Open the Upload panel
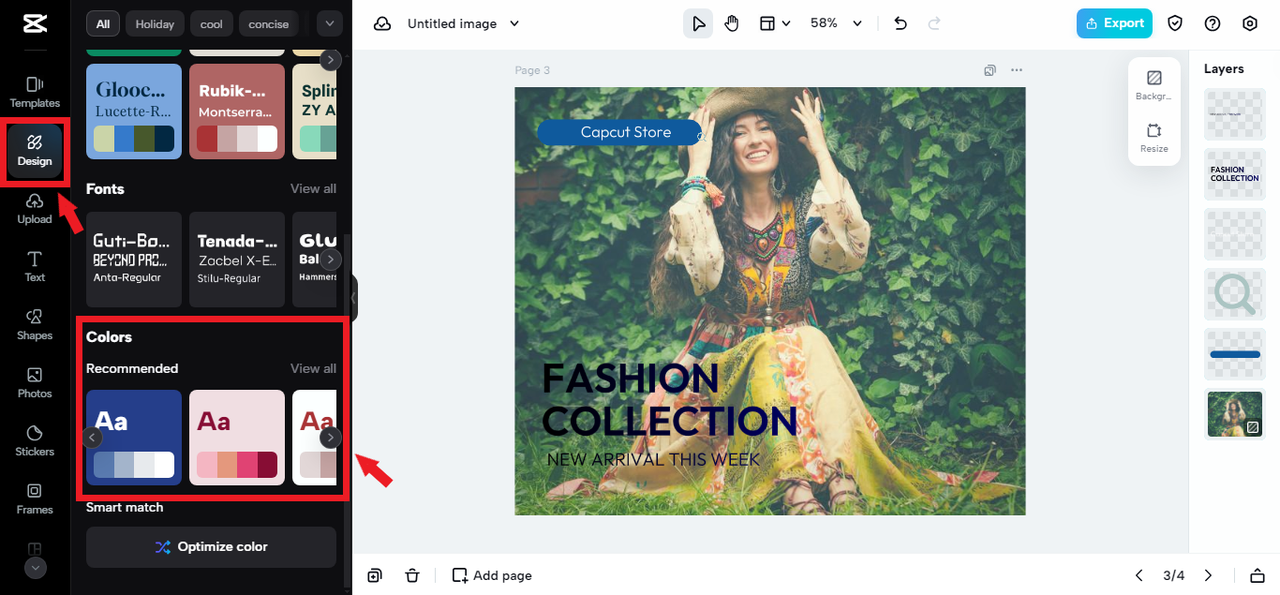1280x595 pixels. [35, 209]
